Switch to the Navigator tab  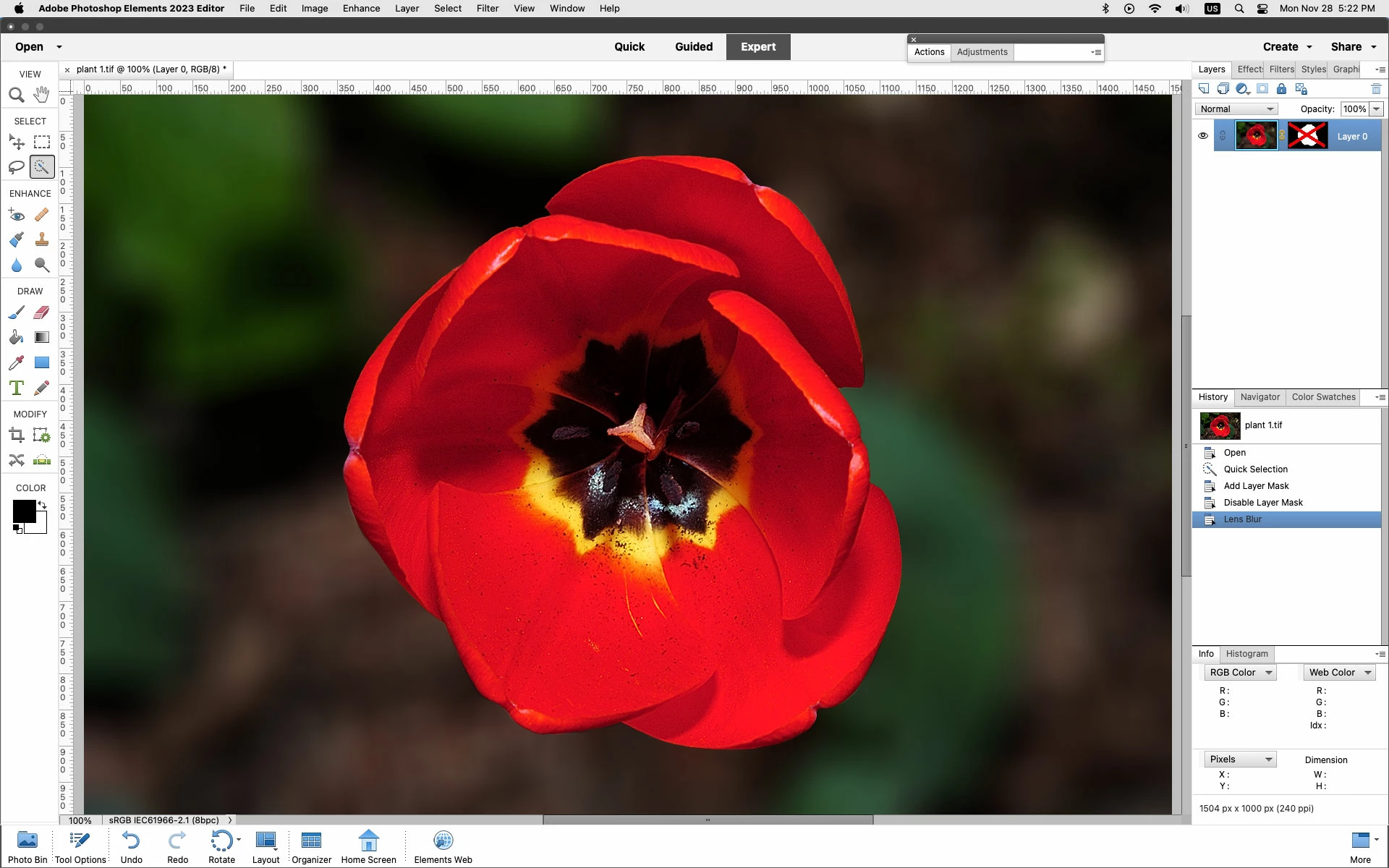click(1260, 397)
